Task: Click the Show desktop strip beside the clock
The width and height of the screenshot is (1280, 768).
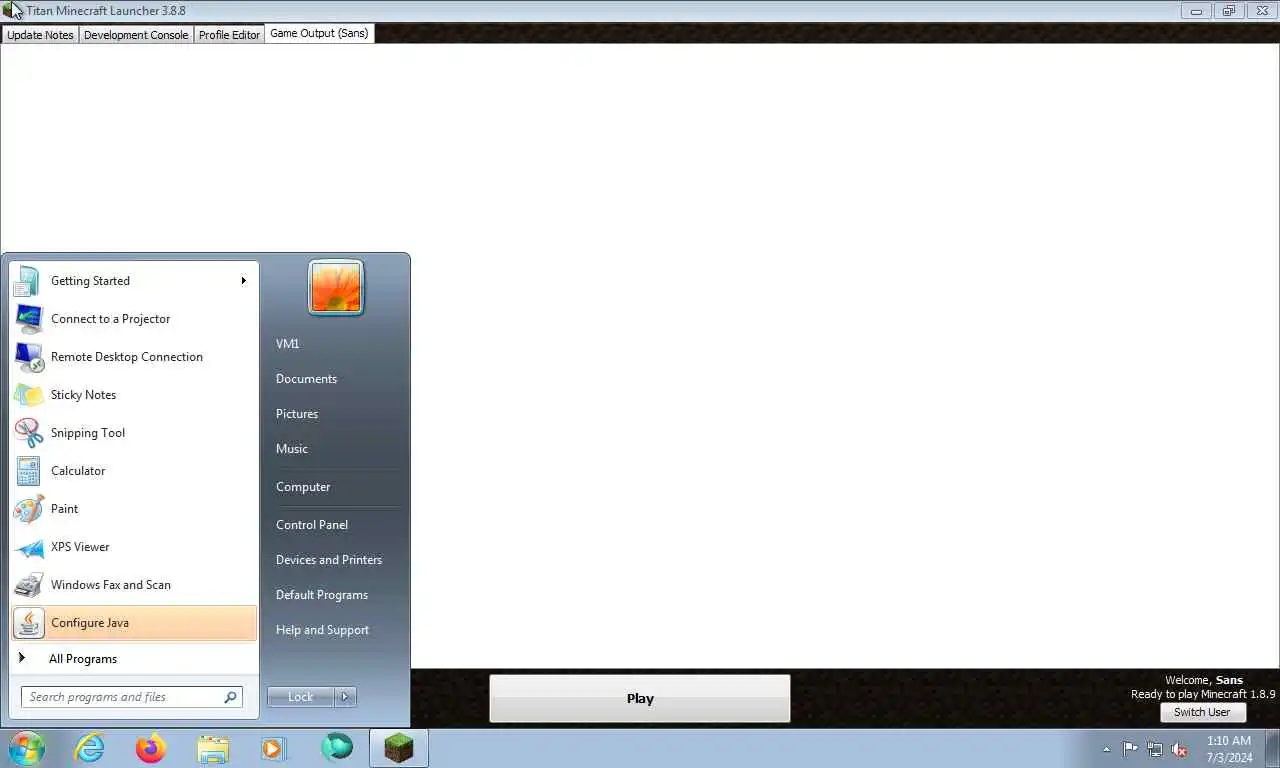Action: [x=1272, y=748]
